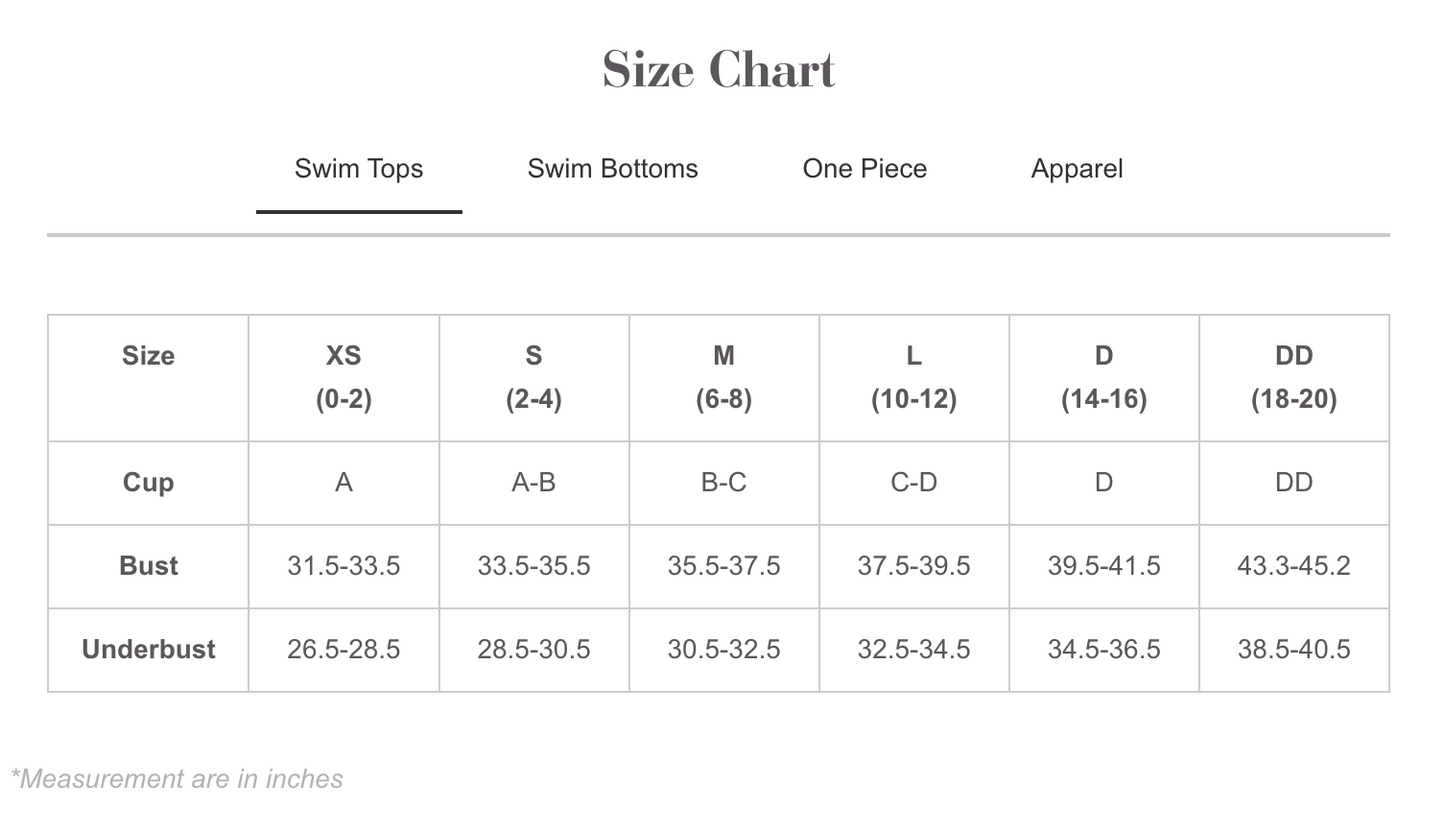
Task: Click the B-C cup cell
Action: [723, 483]
